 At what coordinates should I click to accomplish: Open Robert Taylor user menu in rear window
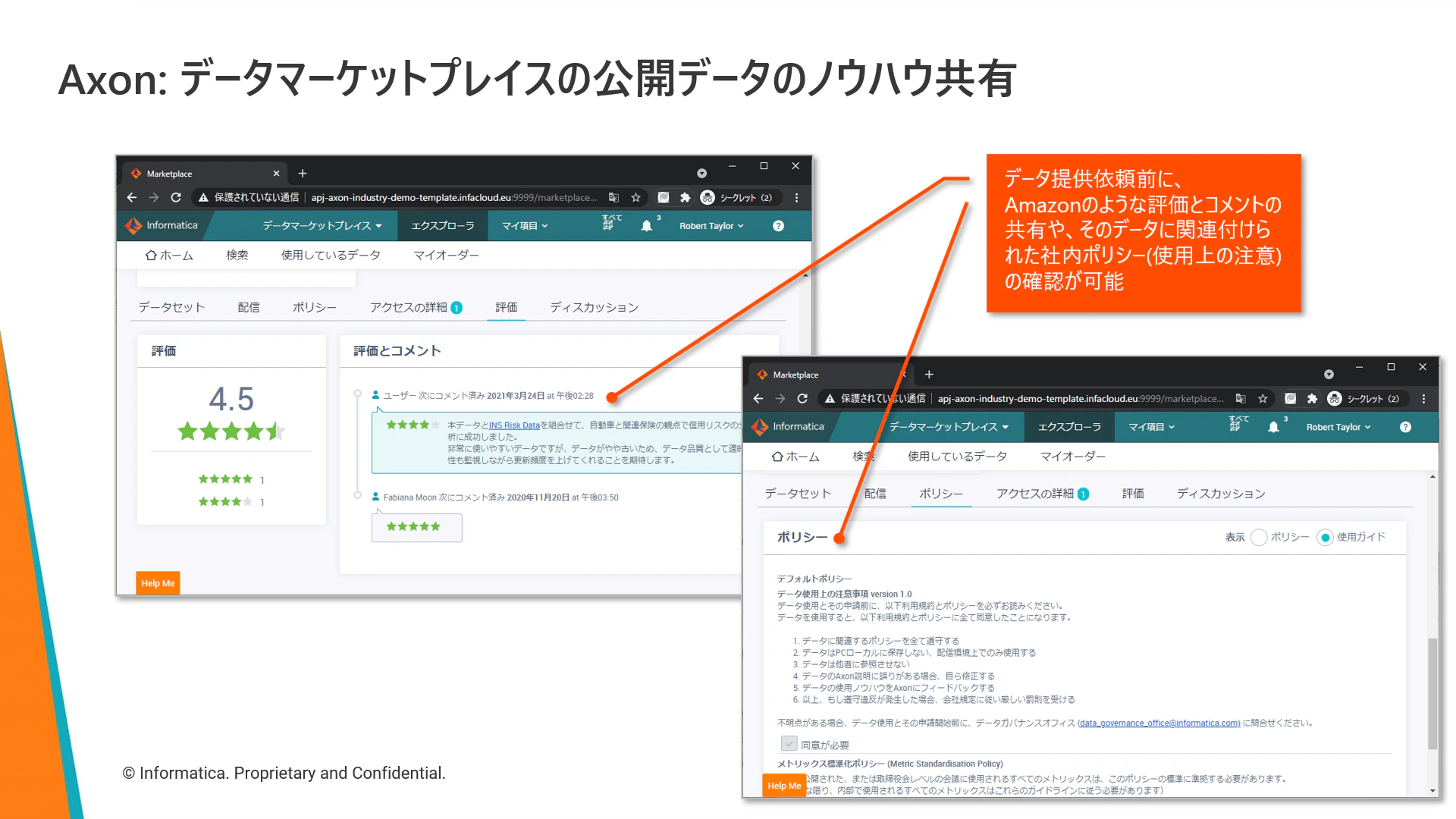coord(711,226)
